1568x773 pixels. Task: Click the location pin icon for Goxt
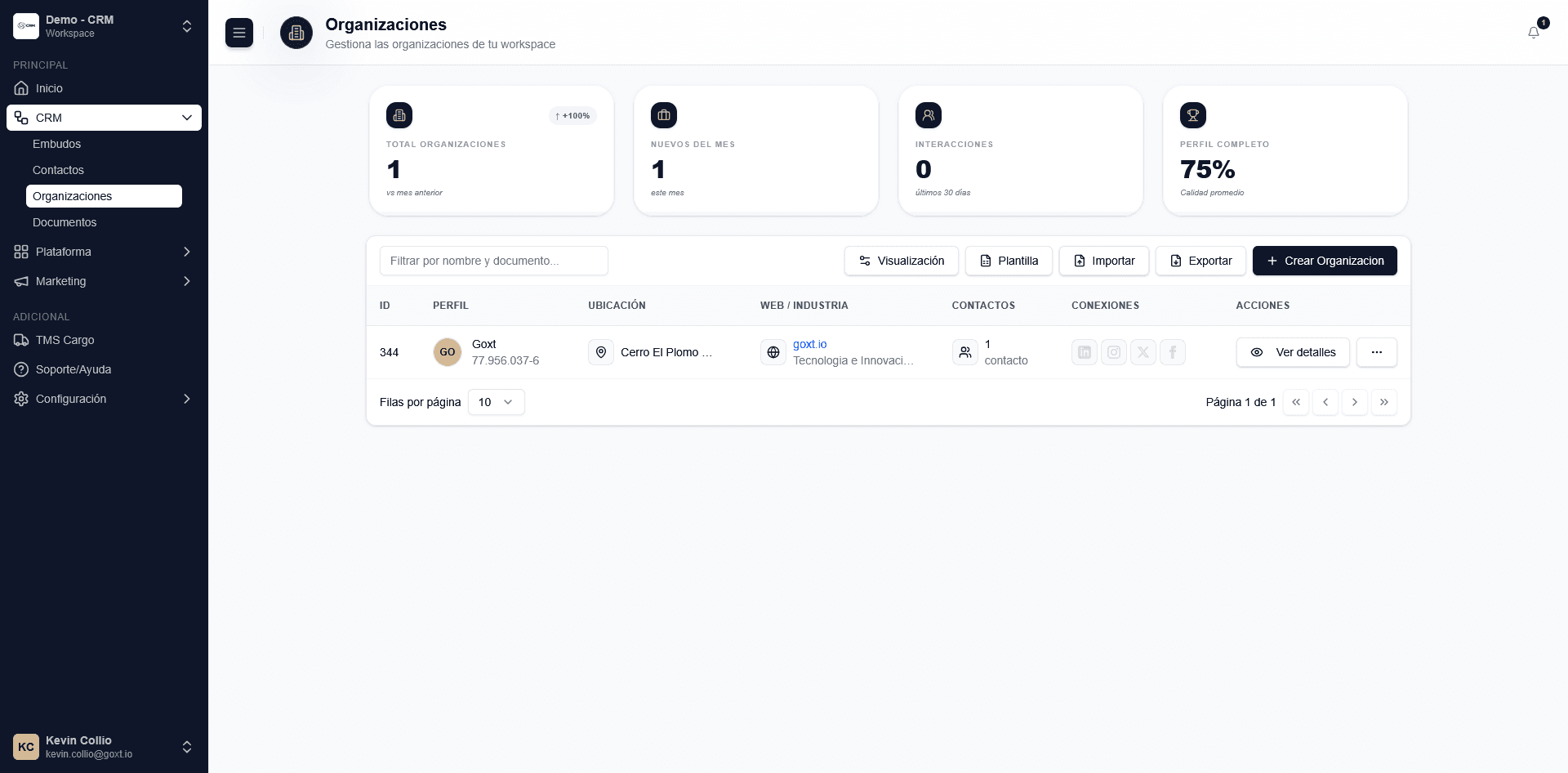(601, 352)
